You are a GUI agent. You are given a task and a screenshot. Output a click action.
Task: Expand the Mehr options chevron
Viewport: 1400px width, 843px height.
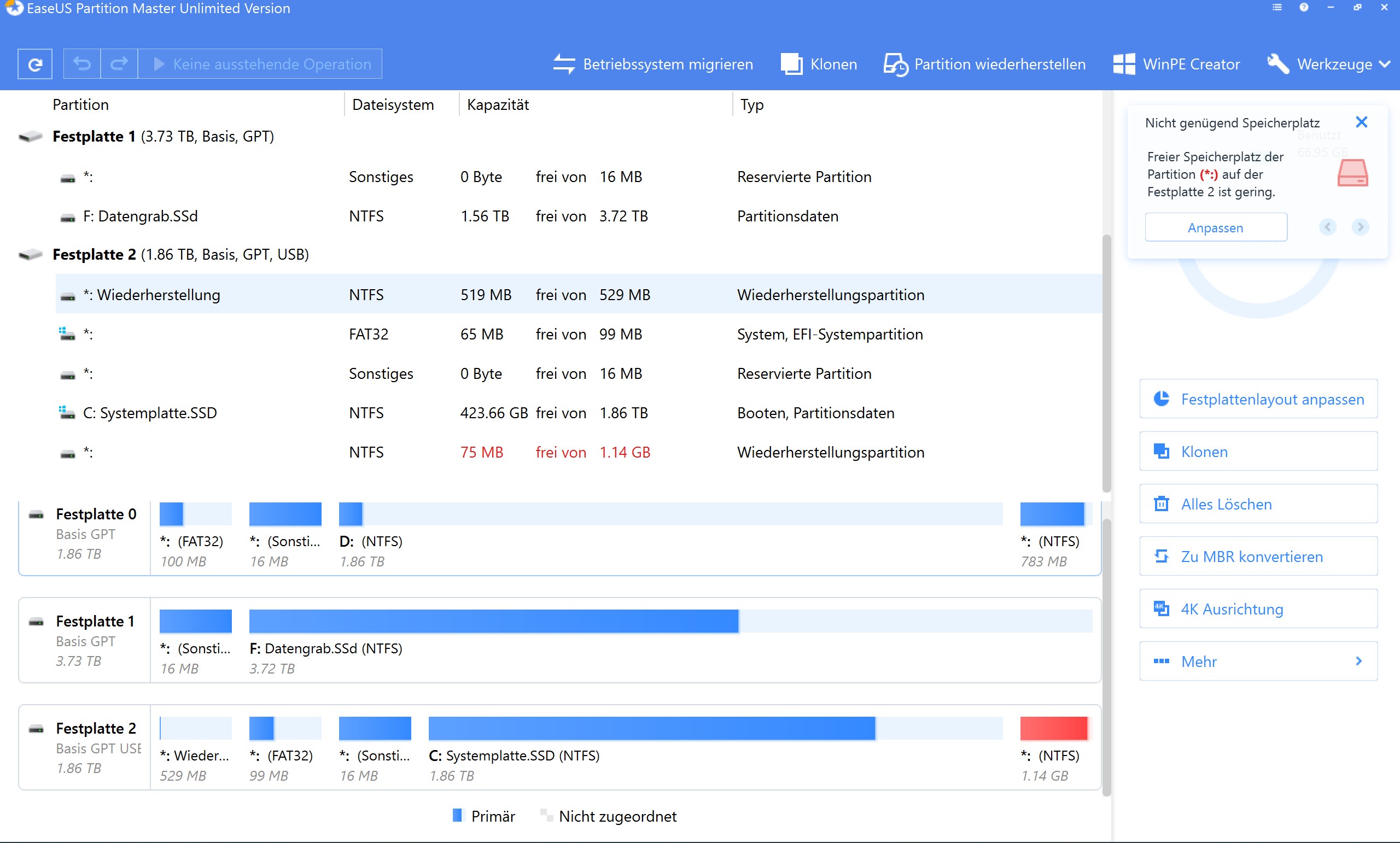pos(1358,660)
